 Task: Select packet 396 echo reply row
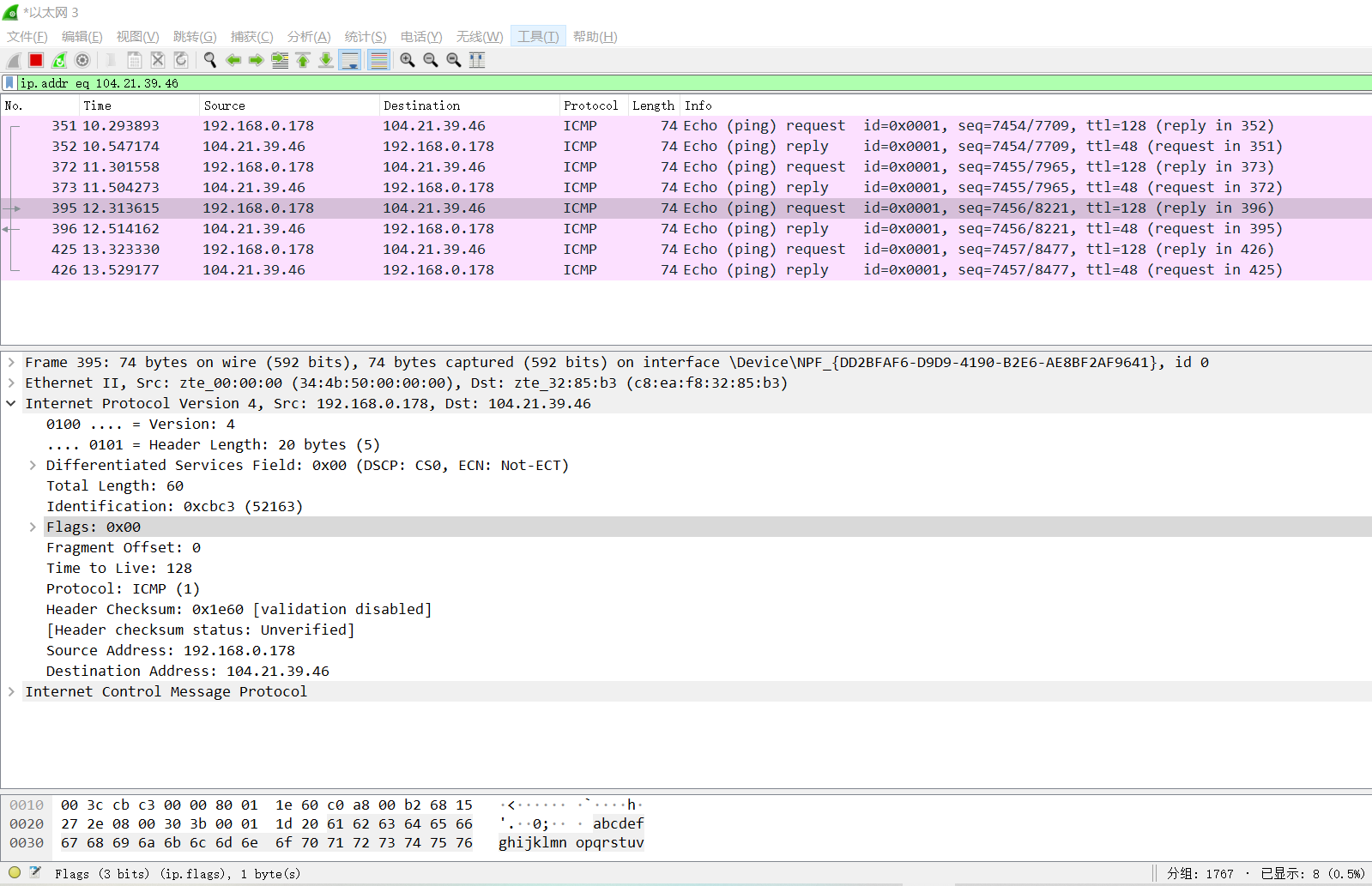tap(686, 229)
